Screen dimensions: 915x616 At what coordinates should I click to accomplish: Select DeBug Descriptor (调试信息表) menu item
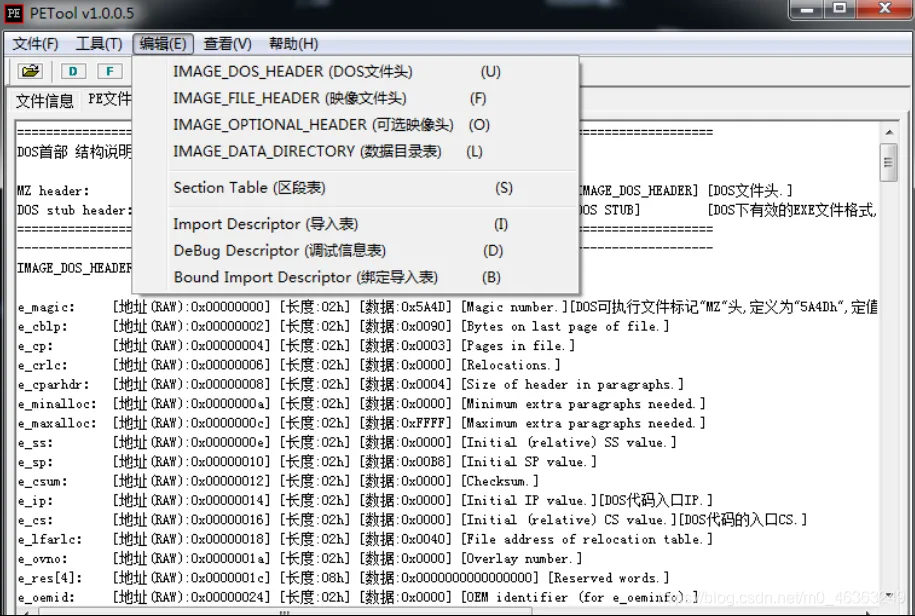pos(355,251)
